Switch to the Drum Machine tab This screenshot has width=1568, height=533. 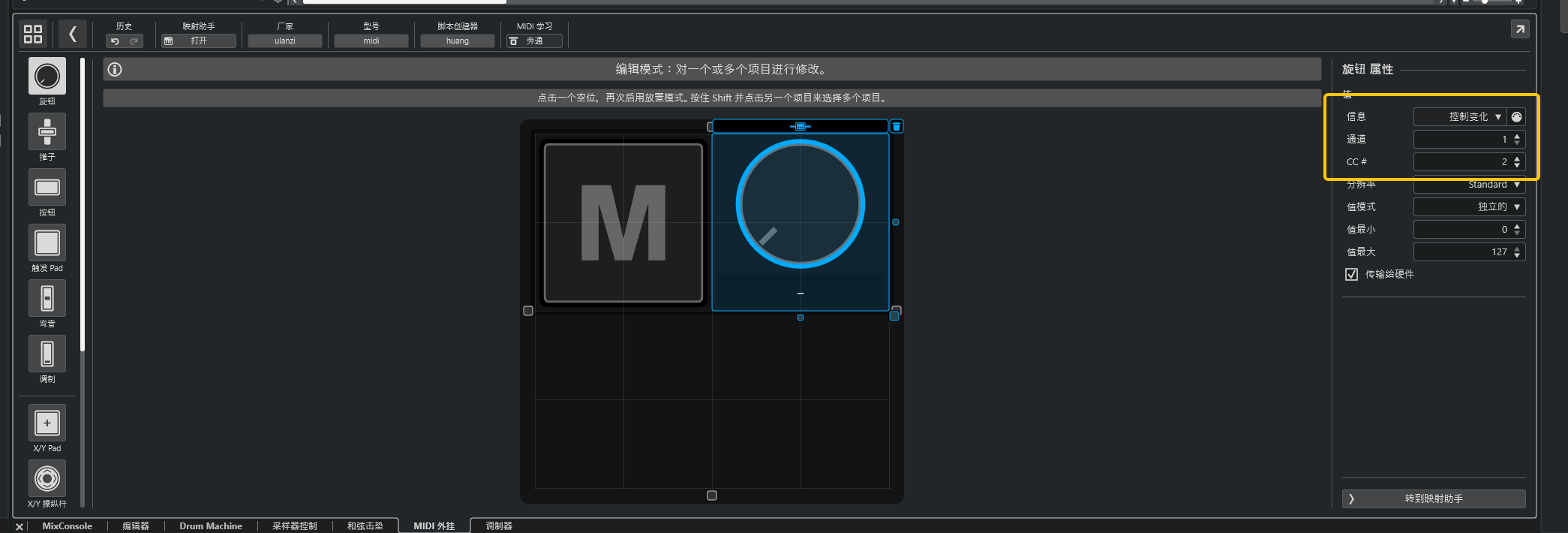pyautogui.click(x=211, y=526)
